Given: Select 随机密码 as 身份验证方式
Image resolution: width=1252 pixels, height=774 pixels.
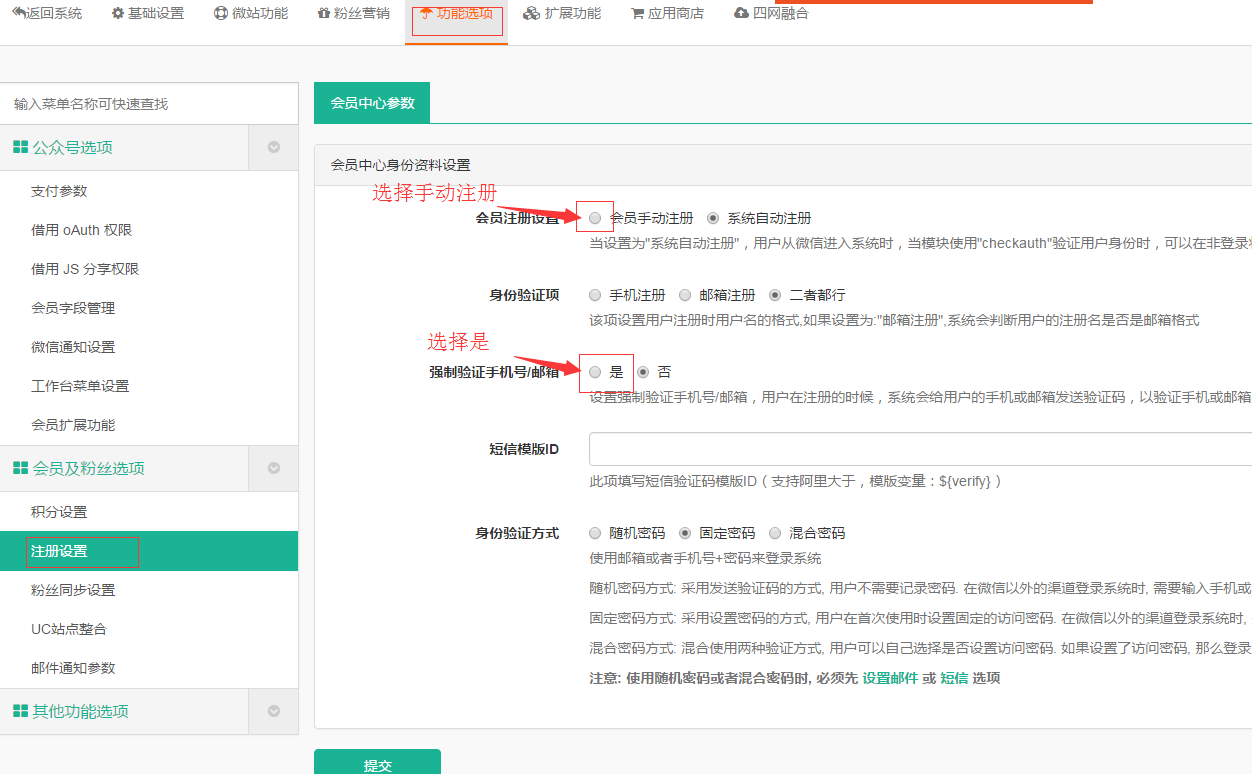Looking at the screenshot, I should [595, 533].
